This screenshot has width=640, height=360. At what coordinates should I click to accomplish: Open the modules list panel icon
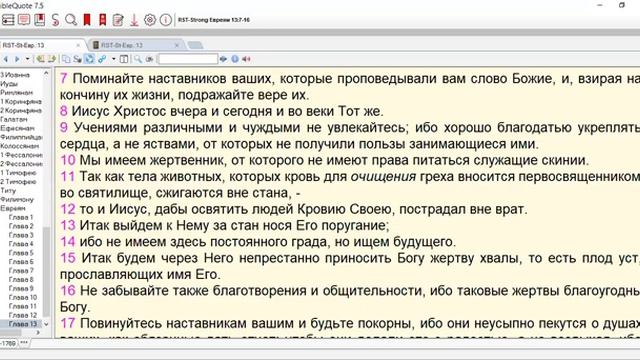click(8, 20)
